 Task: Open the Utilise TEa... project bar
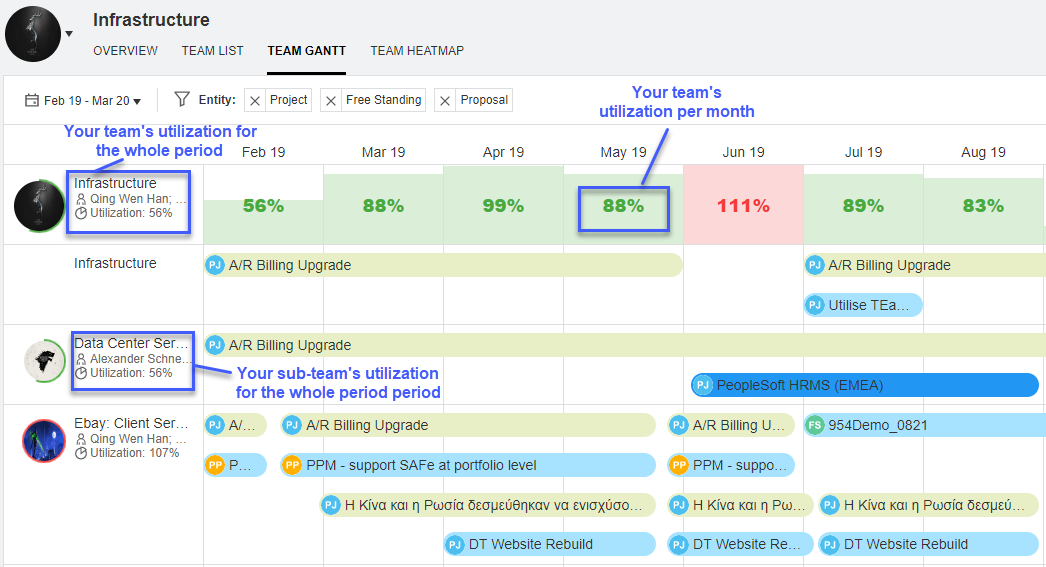coord(864,305)
